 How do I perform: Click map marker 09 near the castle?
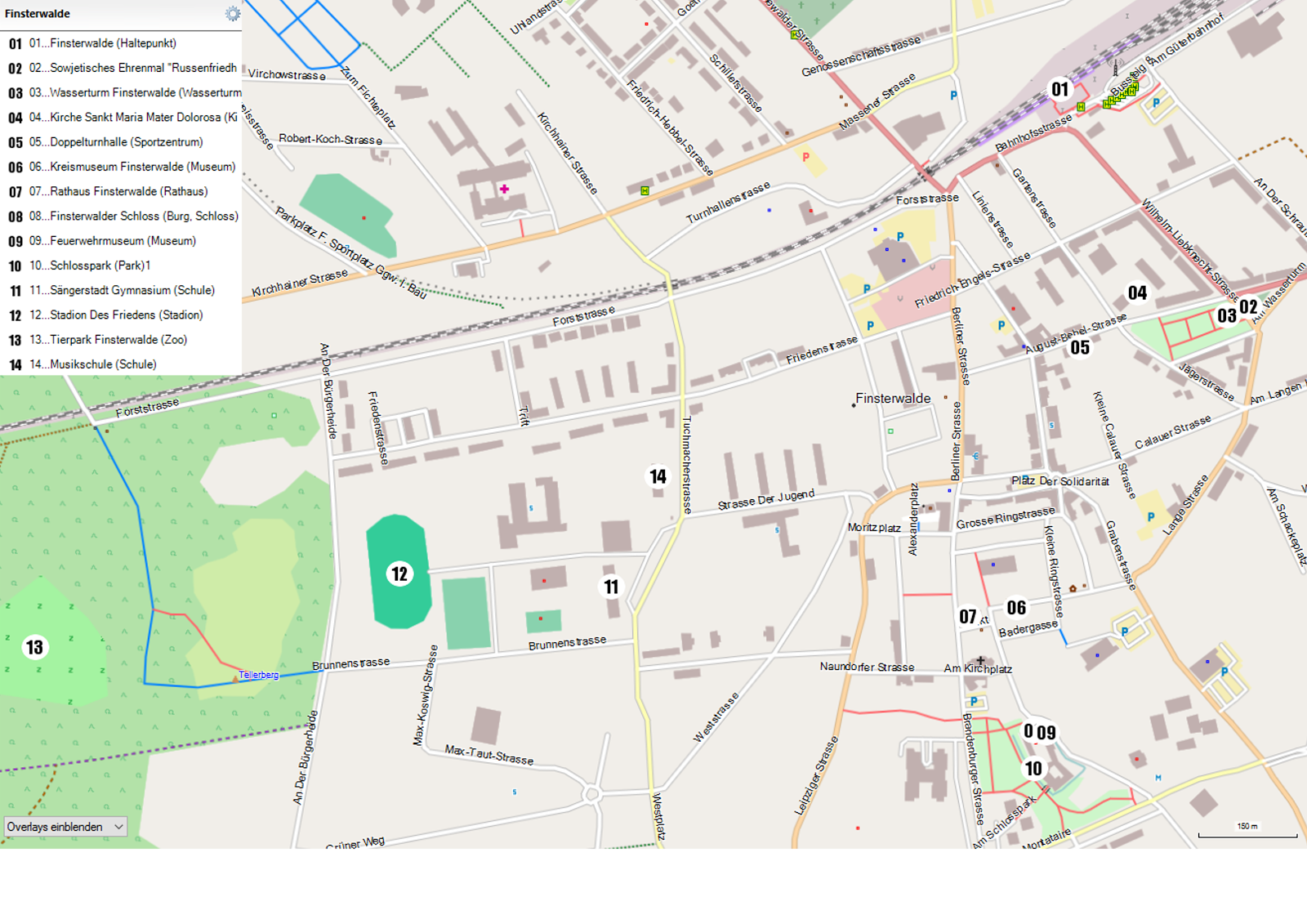(1046, 732)
